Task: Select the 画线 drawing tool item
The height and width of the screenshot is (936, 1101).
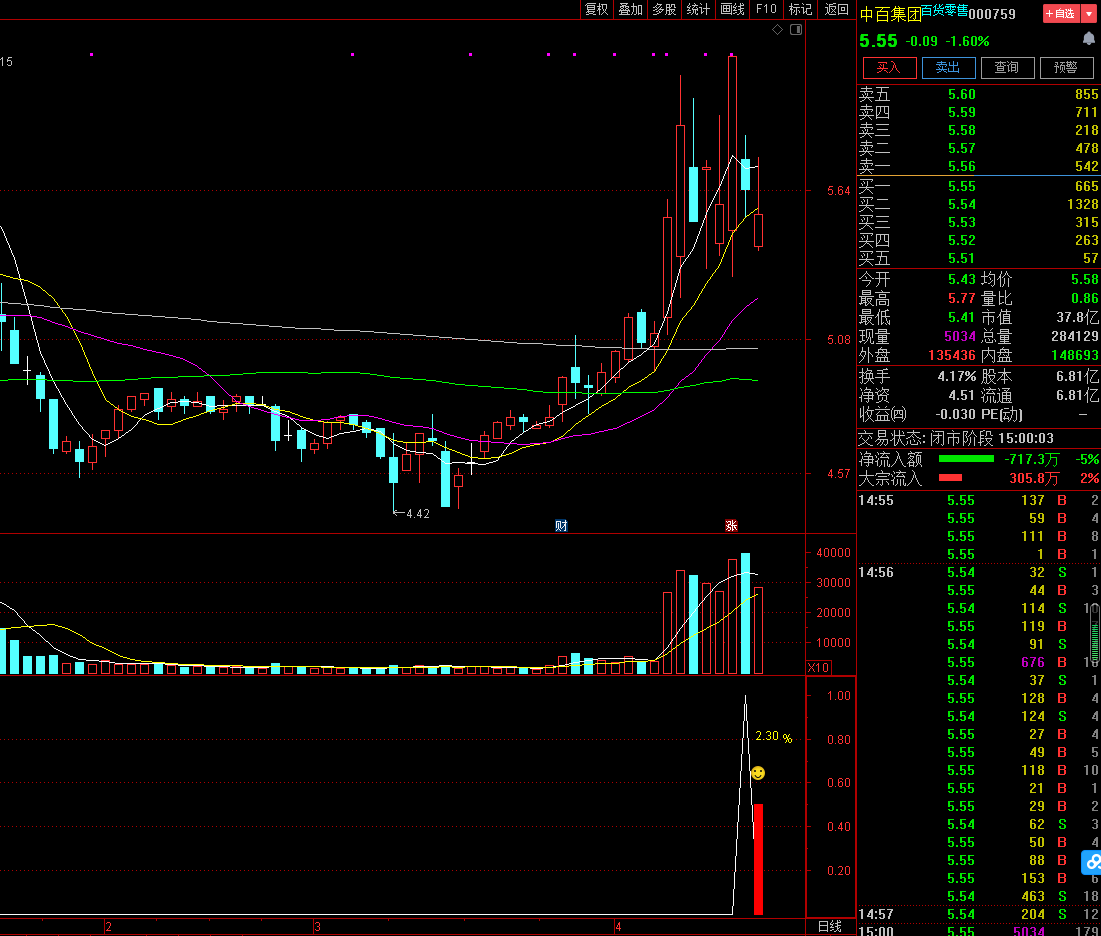Action: (732, 9)
